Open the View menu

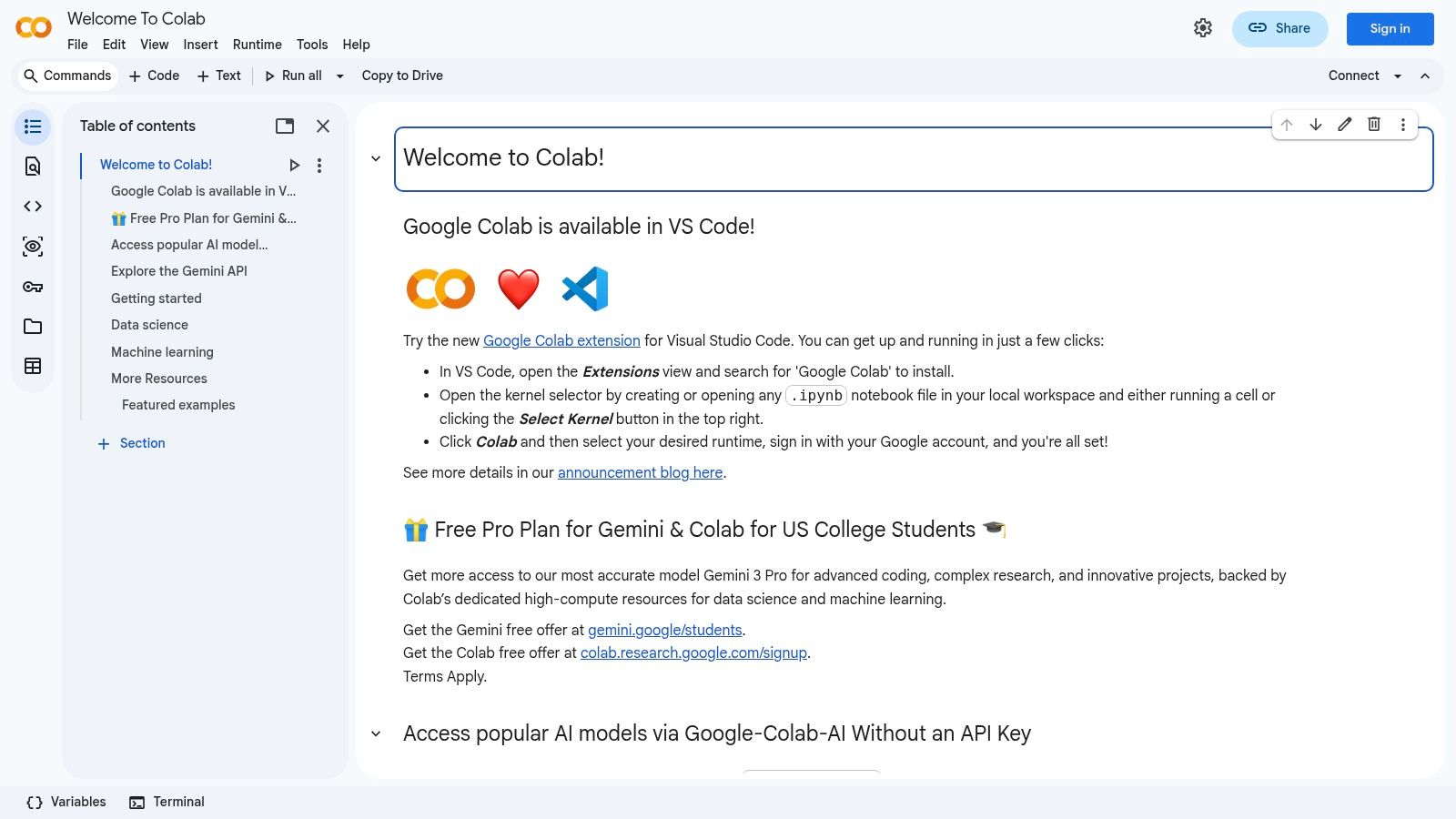click(154, 45)
